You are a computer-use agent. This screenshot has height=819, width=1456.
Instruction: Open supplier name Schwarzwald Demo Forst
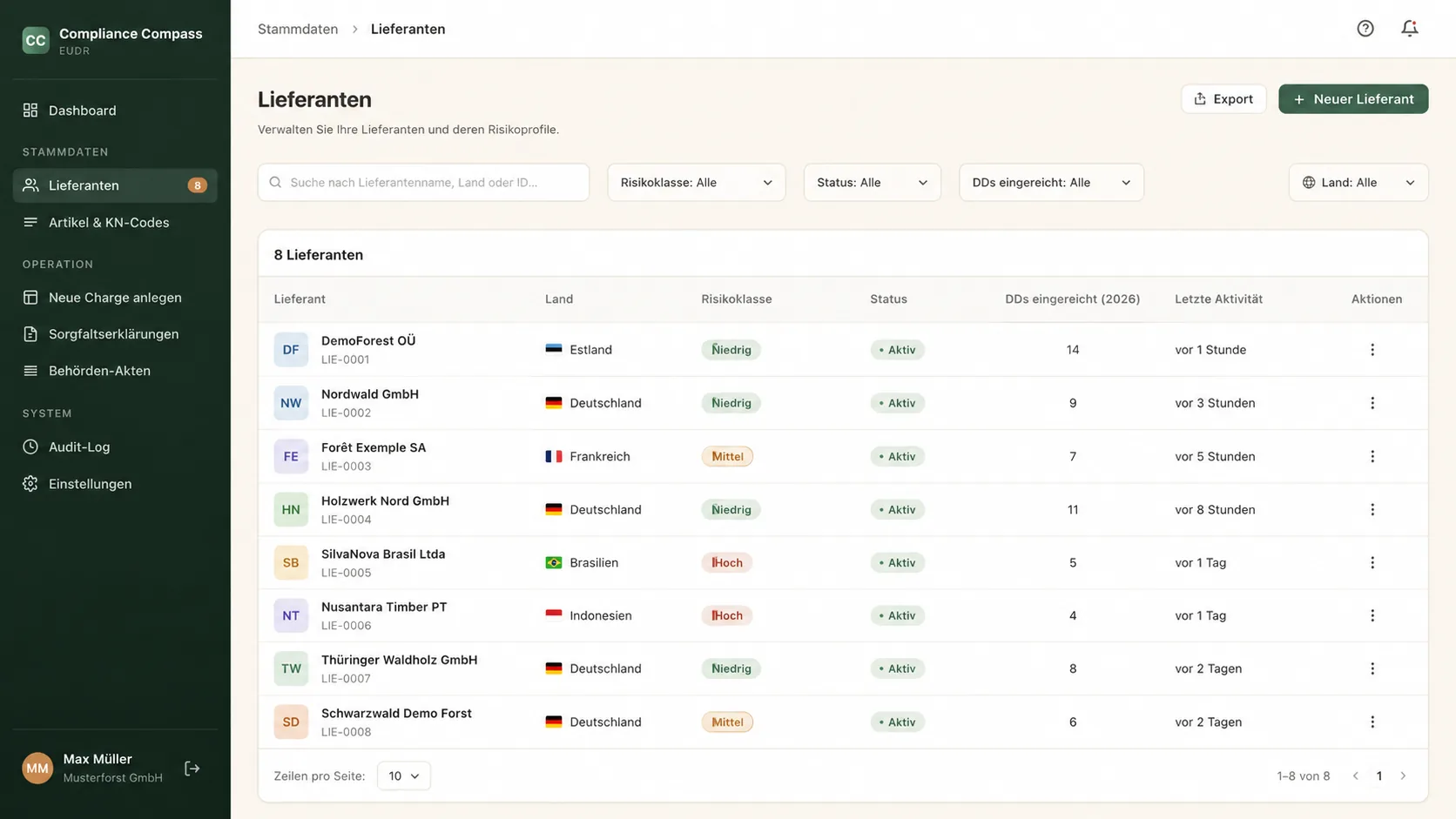click(x=396, y=713)
